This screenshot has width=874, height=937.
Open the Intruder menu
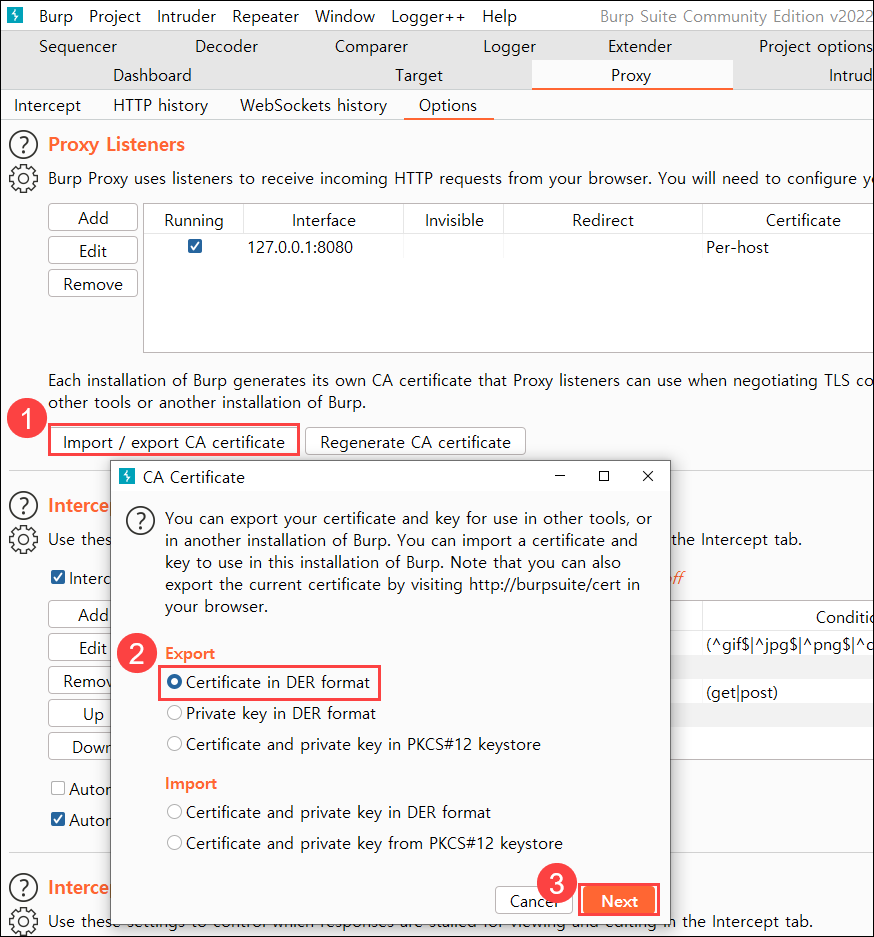(186, 16)
